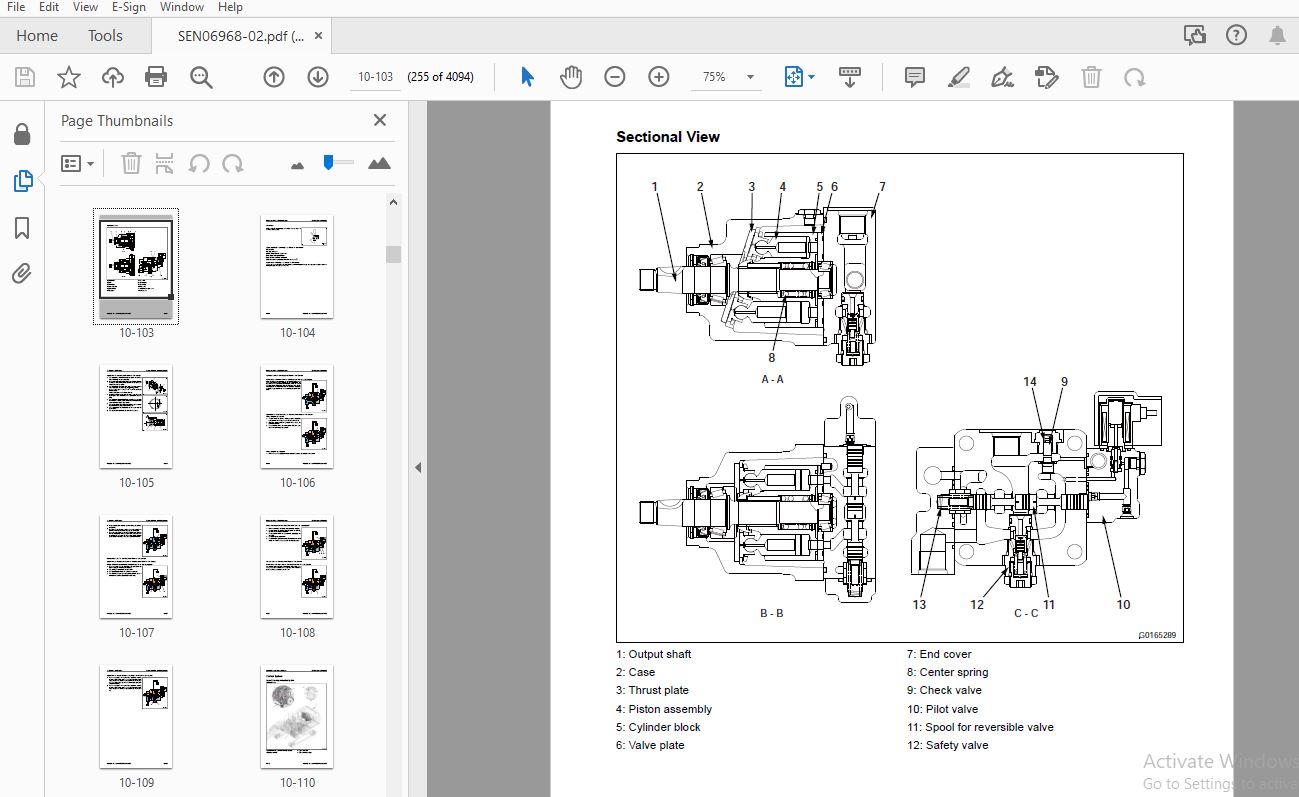Zoom in with plus icon

(658, 77)
